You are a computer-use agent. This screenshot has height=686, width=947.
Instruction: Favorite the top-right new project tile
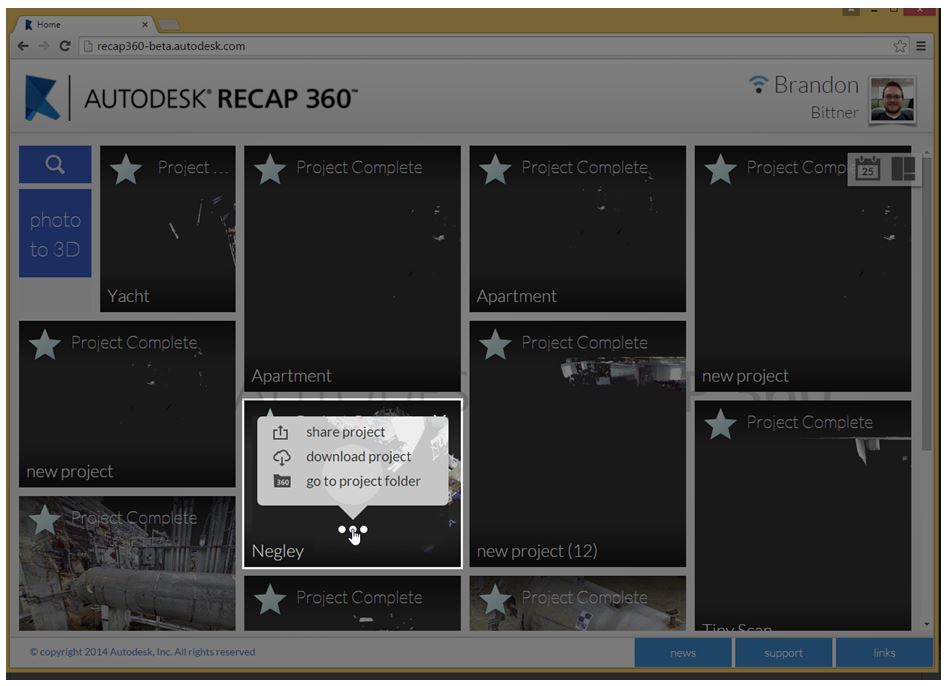click(x=721, y=169)
